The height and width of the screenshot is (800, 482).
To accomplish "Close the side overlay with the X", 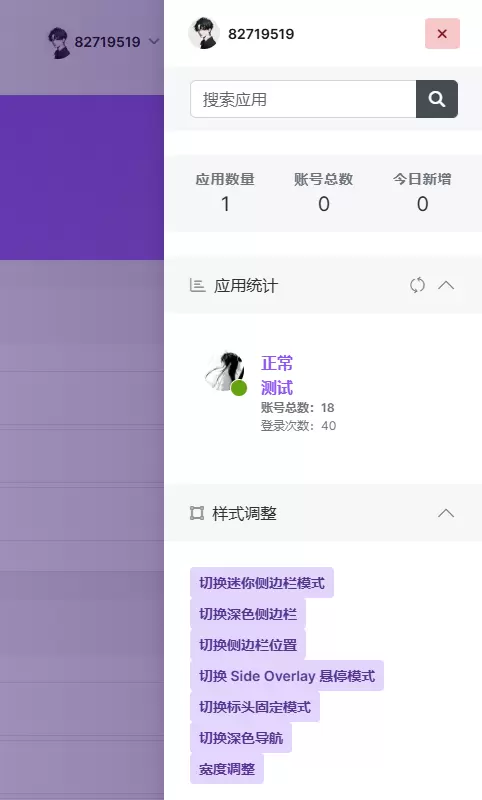I will coord(442,34).
